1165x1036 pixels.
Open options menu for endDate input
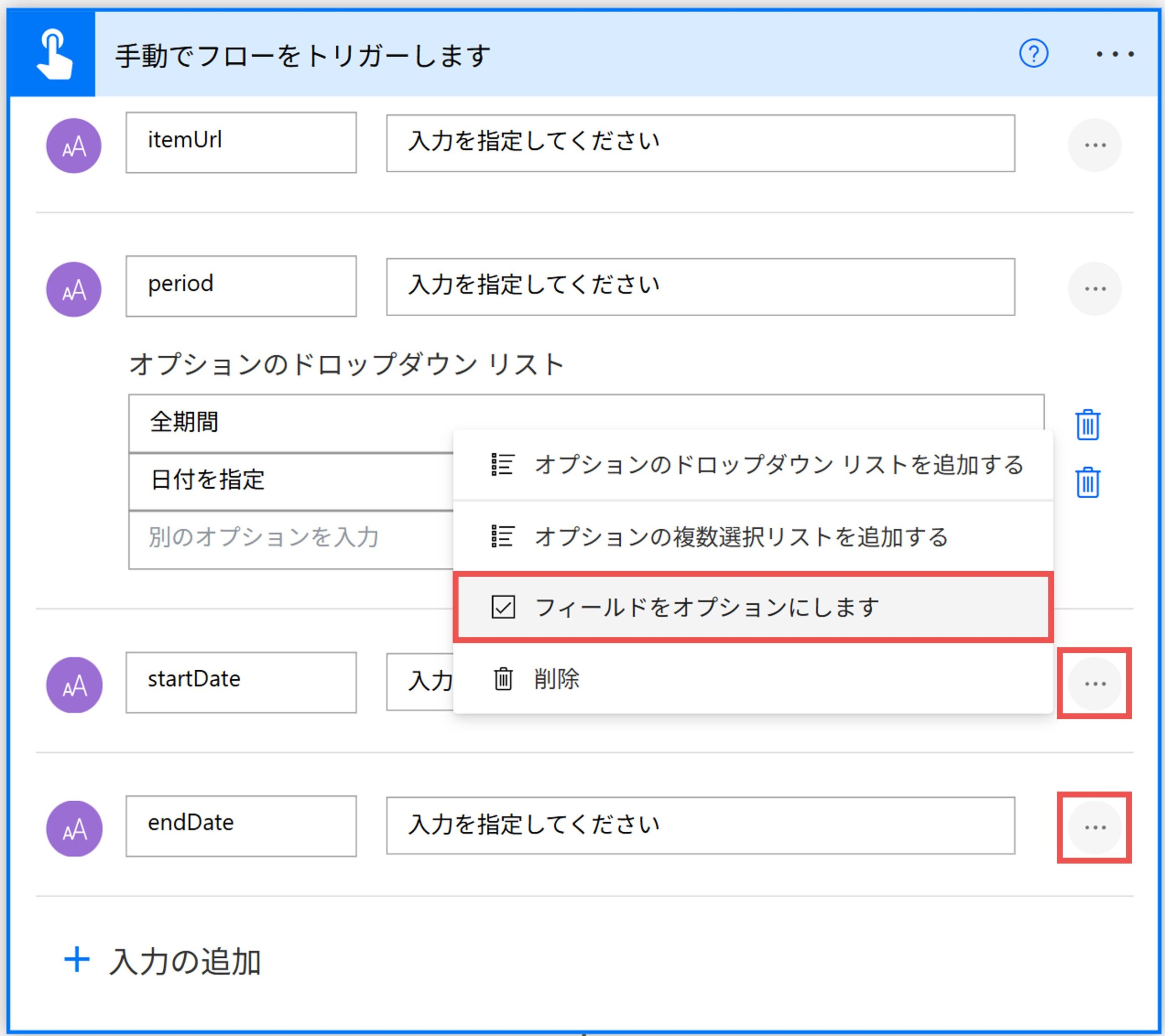(x=1094, y=828)
